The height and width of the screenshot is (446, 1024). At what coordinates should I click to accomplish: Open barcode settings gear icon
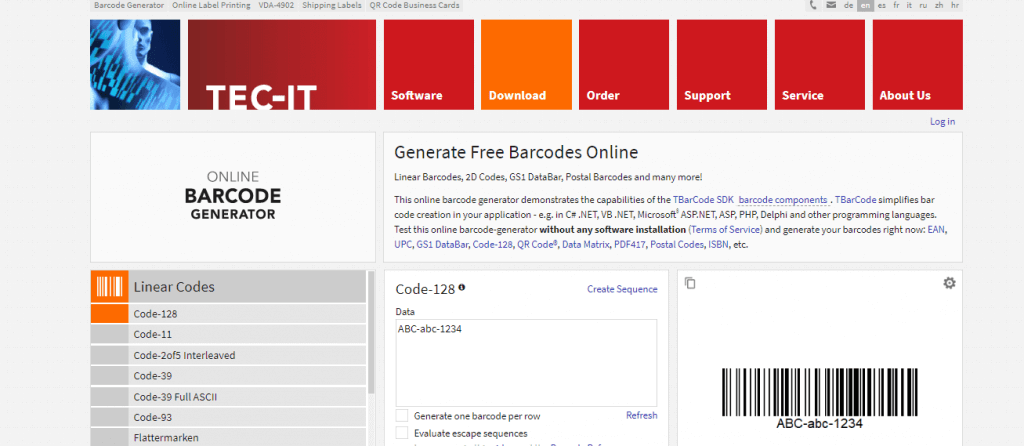[x=949, y=283]
